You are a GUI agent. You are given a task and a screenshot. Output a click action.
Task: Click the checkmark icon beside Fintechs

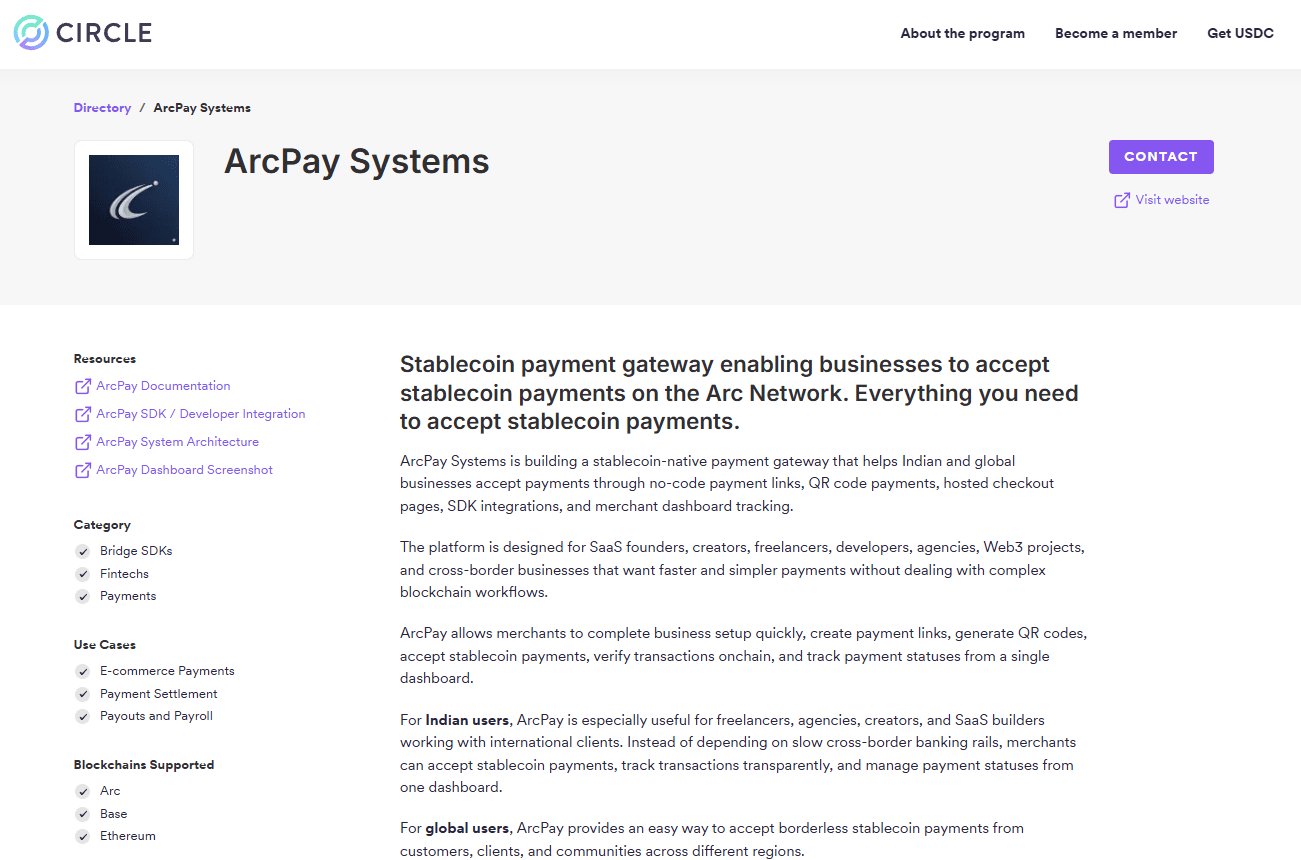(82, 574)
